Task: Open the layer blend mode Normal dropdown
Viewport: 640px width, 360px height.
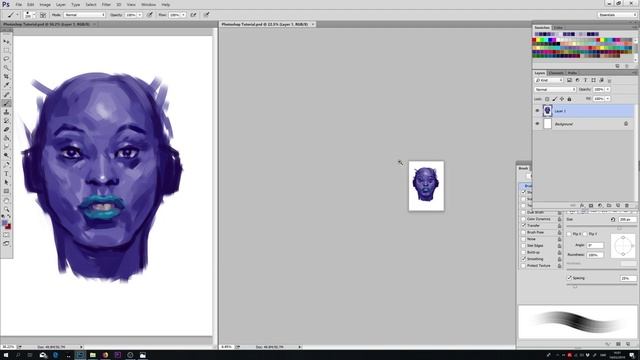Action: click(x=555, y=89)
